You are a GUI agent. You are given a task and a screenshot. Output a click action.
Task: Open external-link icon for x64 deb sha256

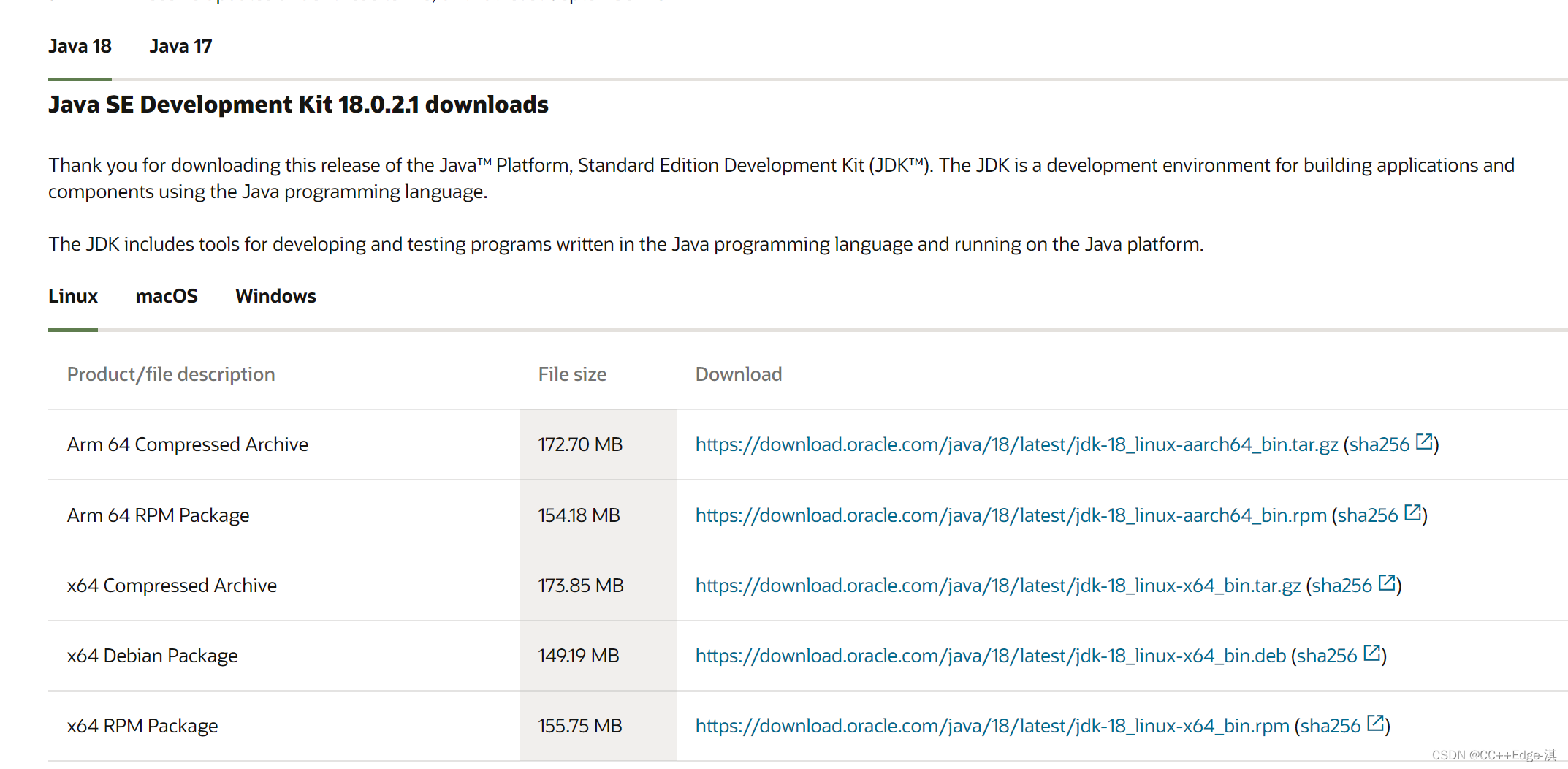click(x=1372, y=653)
